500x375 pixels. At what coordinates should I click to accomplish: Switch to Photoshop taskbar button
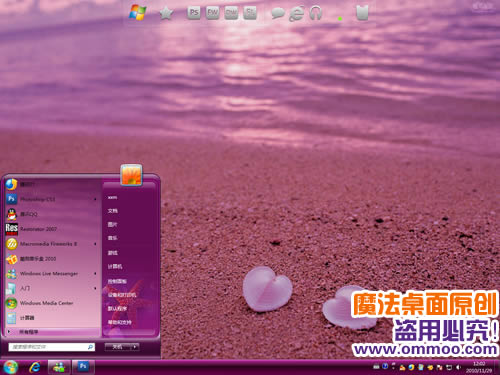pos(83,367)
